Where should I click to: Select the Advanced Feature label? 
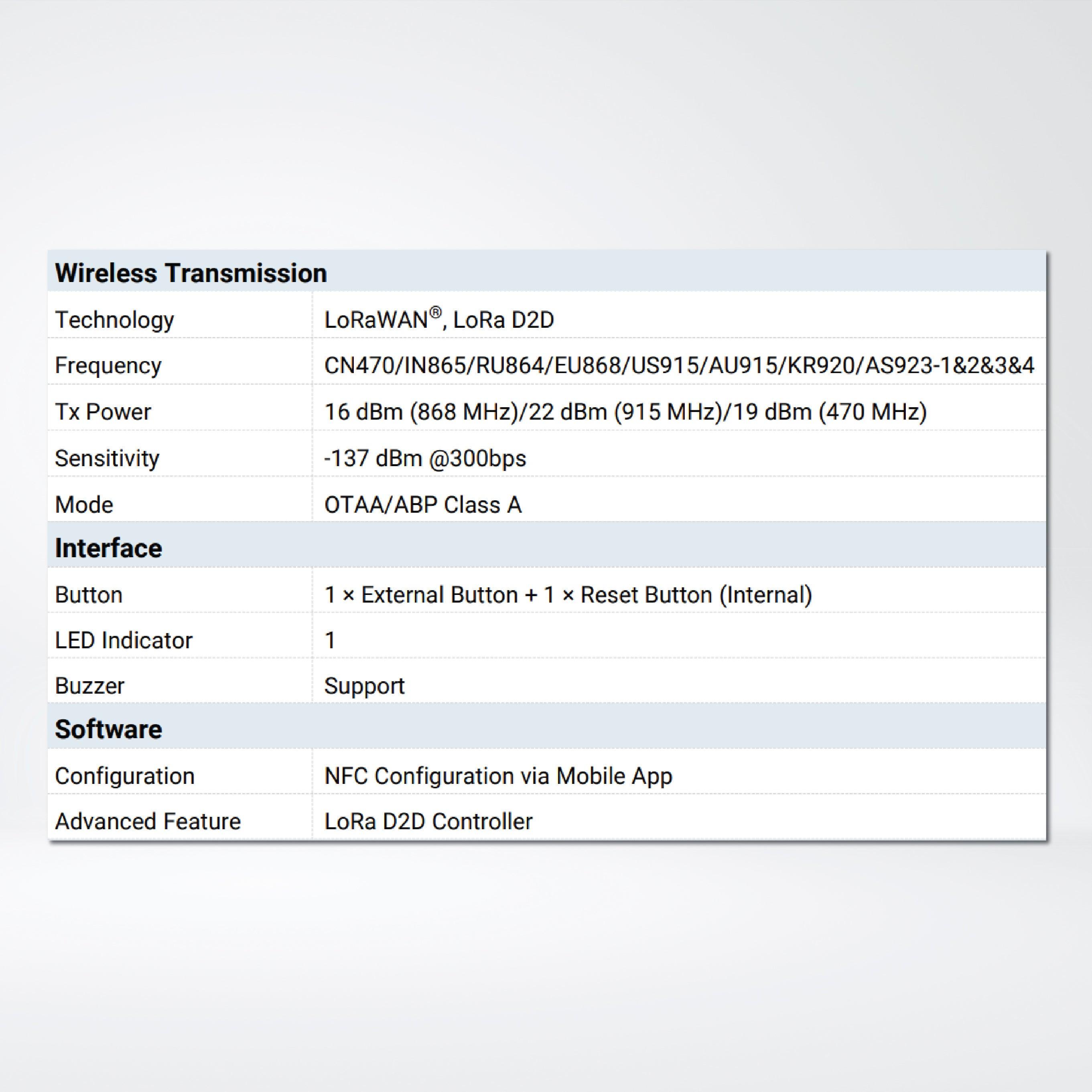point(148,821)
